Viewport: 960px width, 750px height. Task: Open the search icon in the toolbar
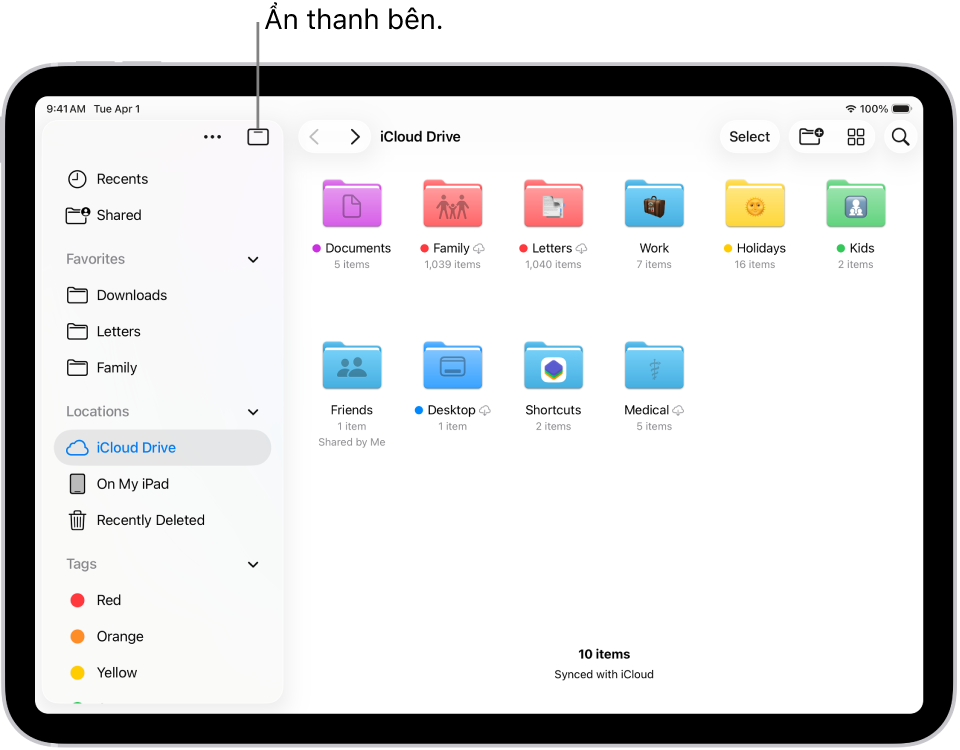[899, 137]
